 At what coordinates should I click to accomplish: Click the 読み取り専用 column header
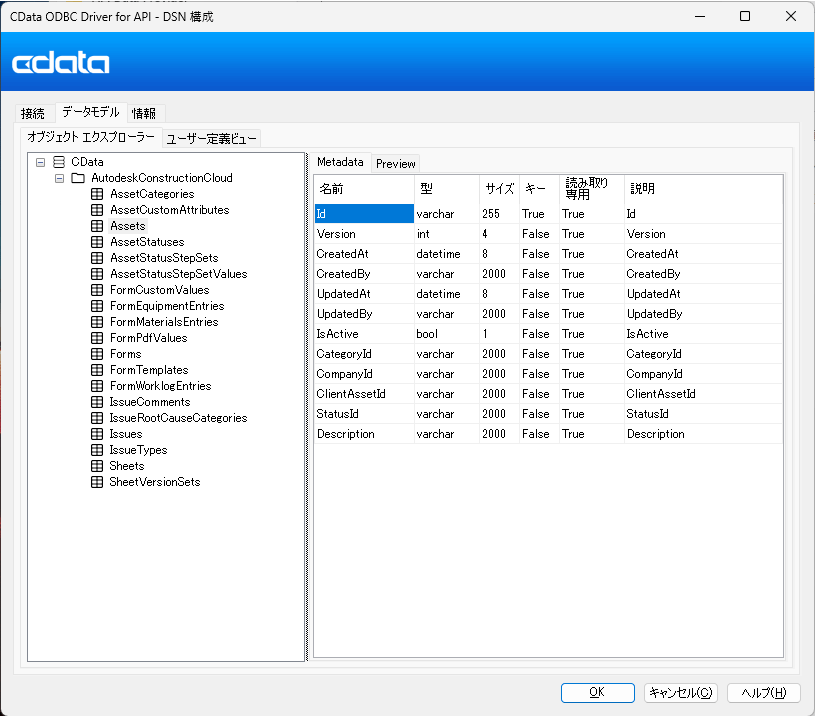pos(591,189)
